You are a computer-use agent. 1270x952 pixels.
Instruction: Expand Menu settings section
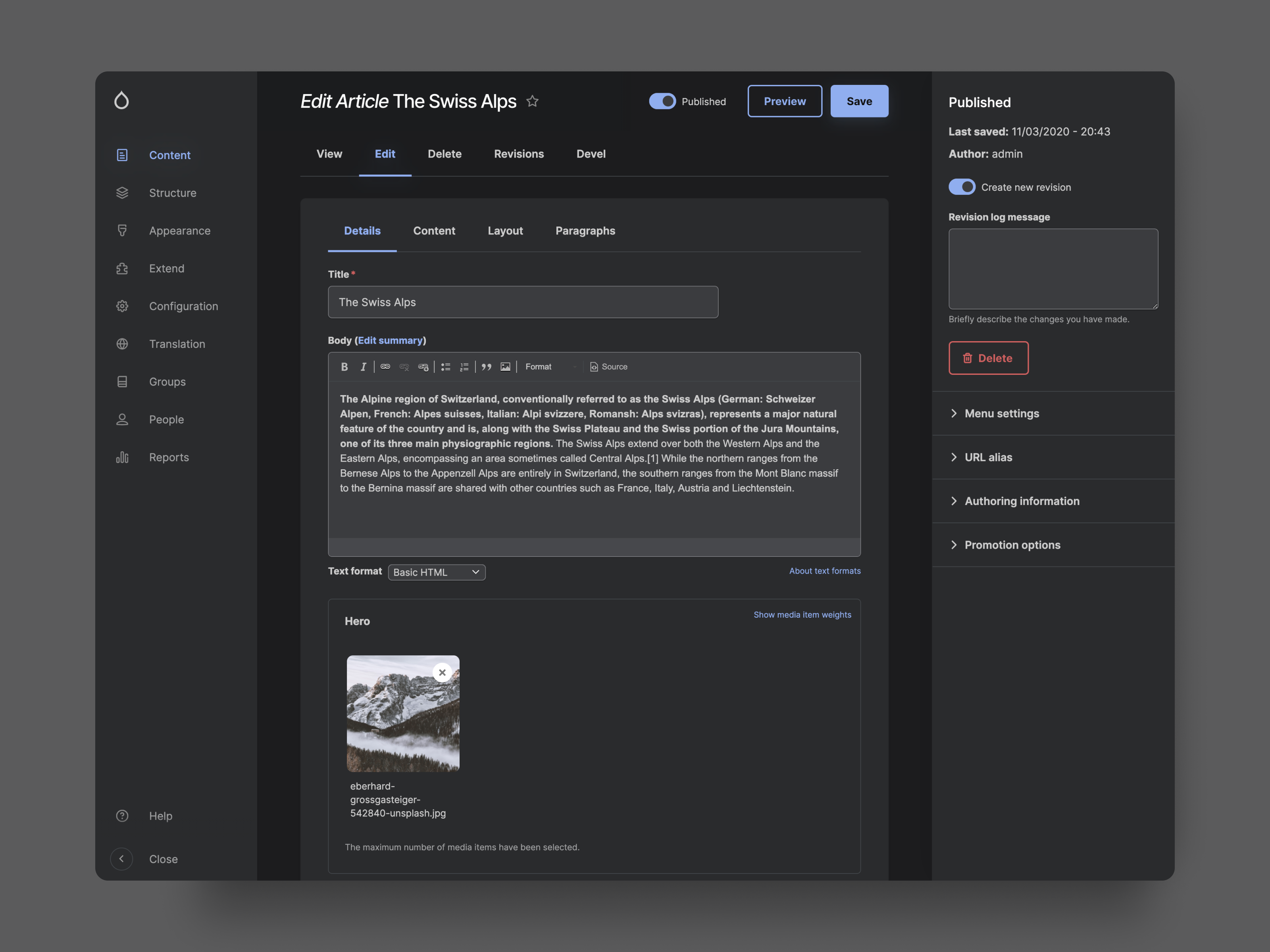1053,413
